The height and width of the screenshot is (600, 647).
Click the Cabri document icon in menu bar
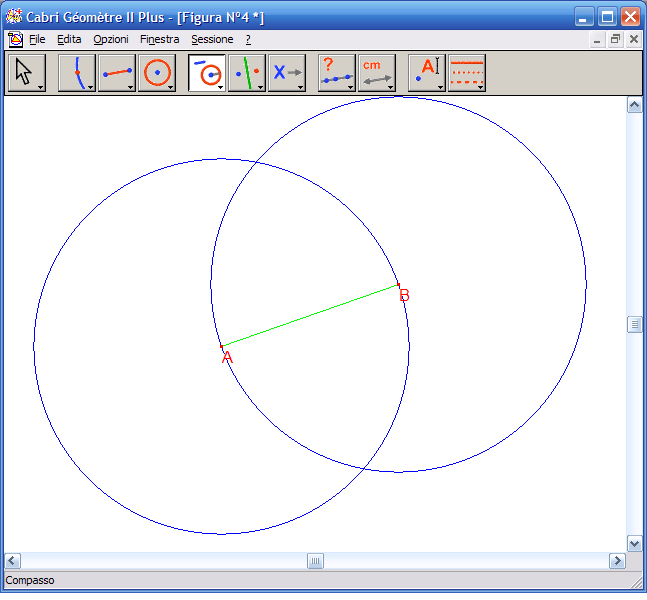15,40
